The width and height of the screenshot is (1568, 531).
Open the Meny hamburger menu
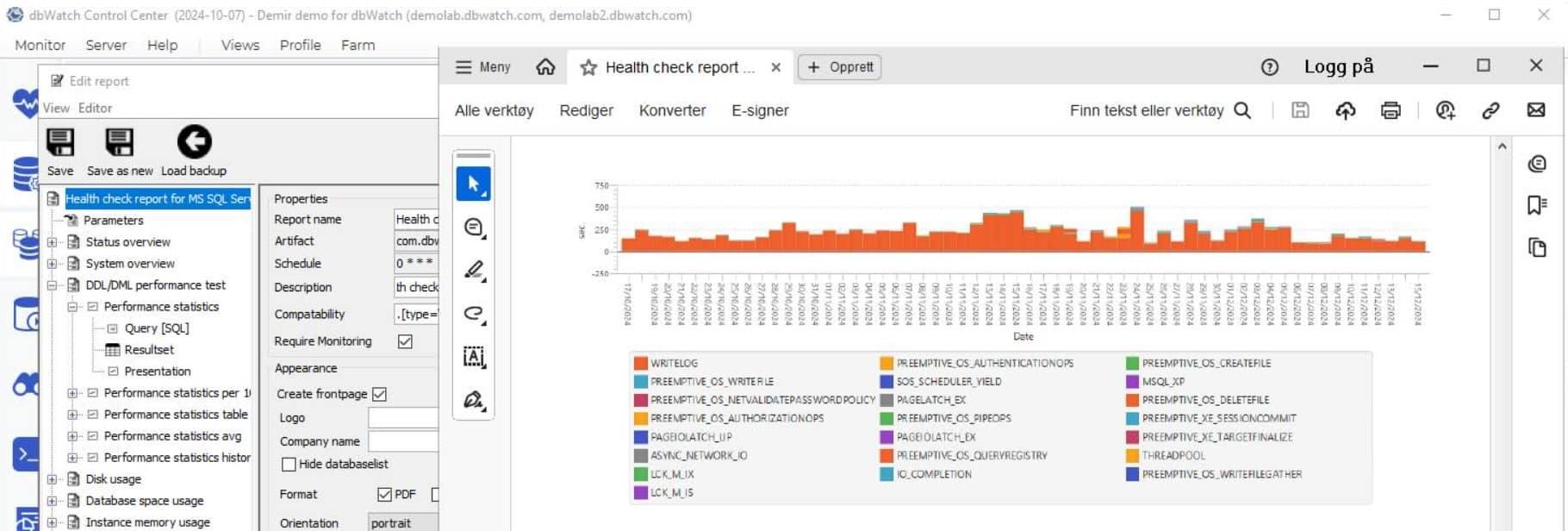[482, 67]
